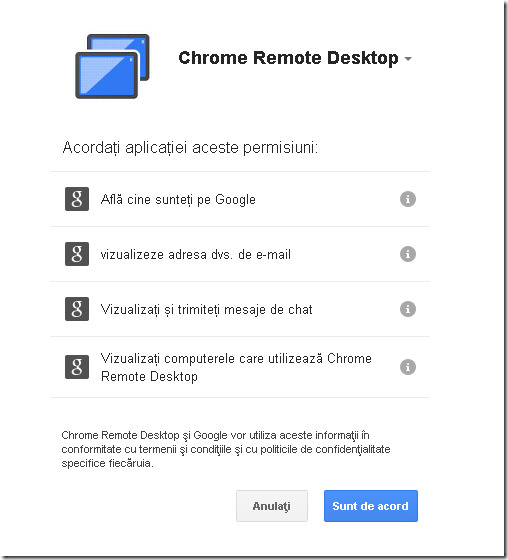Screen dimensions: 508x560
Task: Click the Google icon beside the "Vizualizați computerele" permission
Action: click(77, 367)
